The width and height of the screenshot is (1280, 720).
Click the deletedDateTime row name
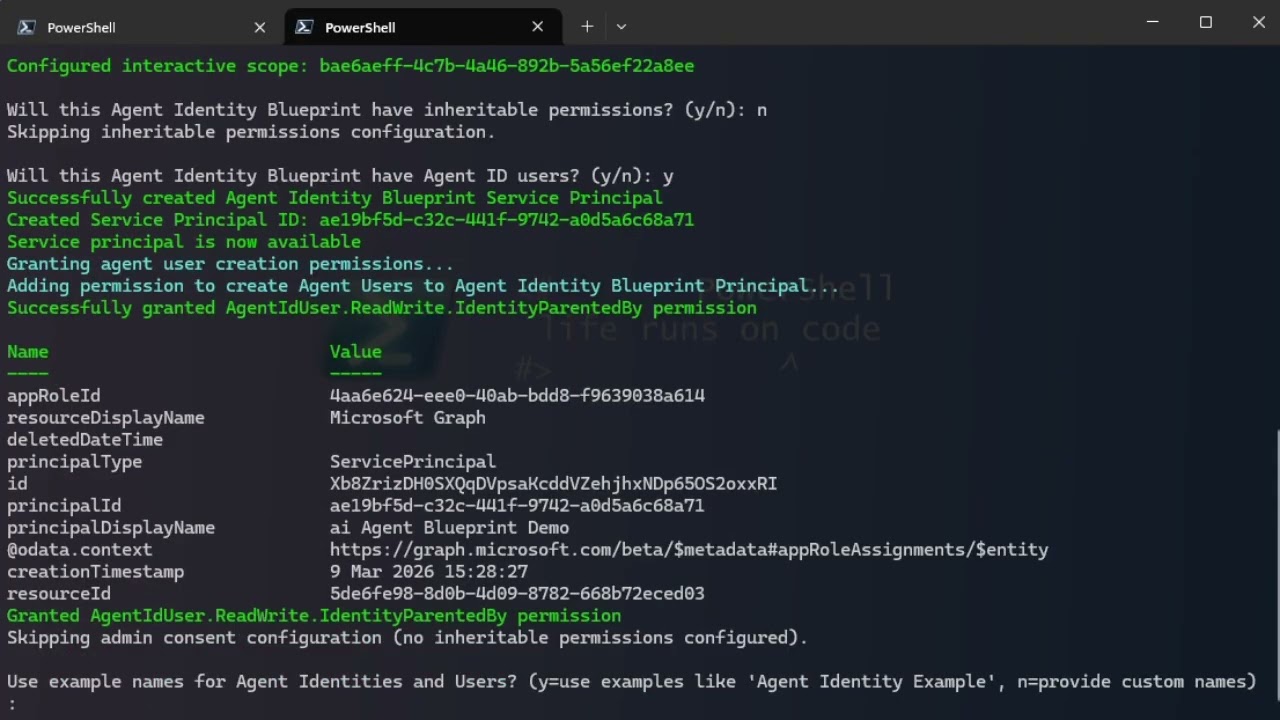(85, 440)
